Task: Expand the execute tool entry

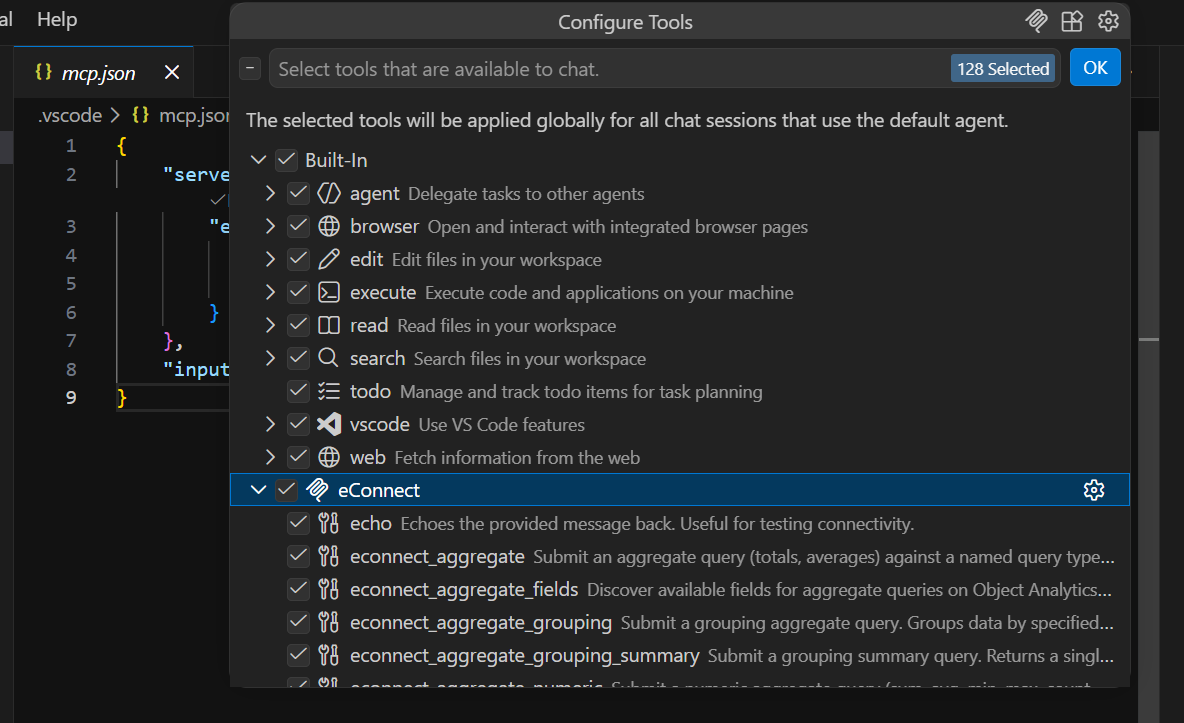Action: click(x=269, y=292)
